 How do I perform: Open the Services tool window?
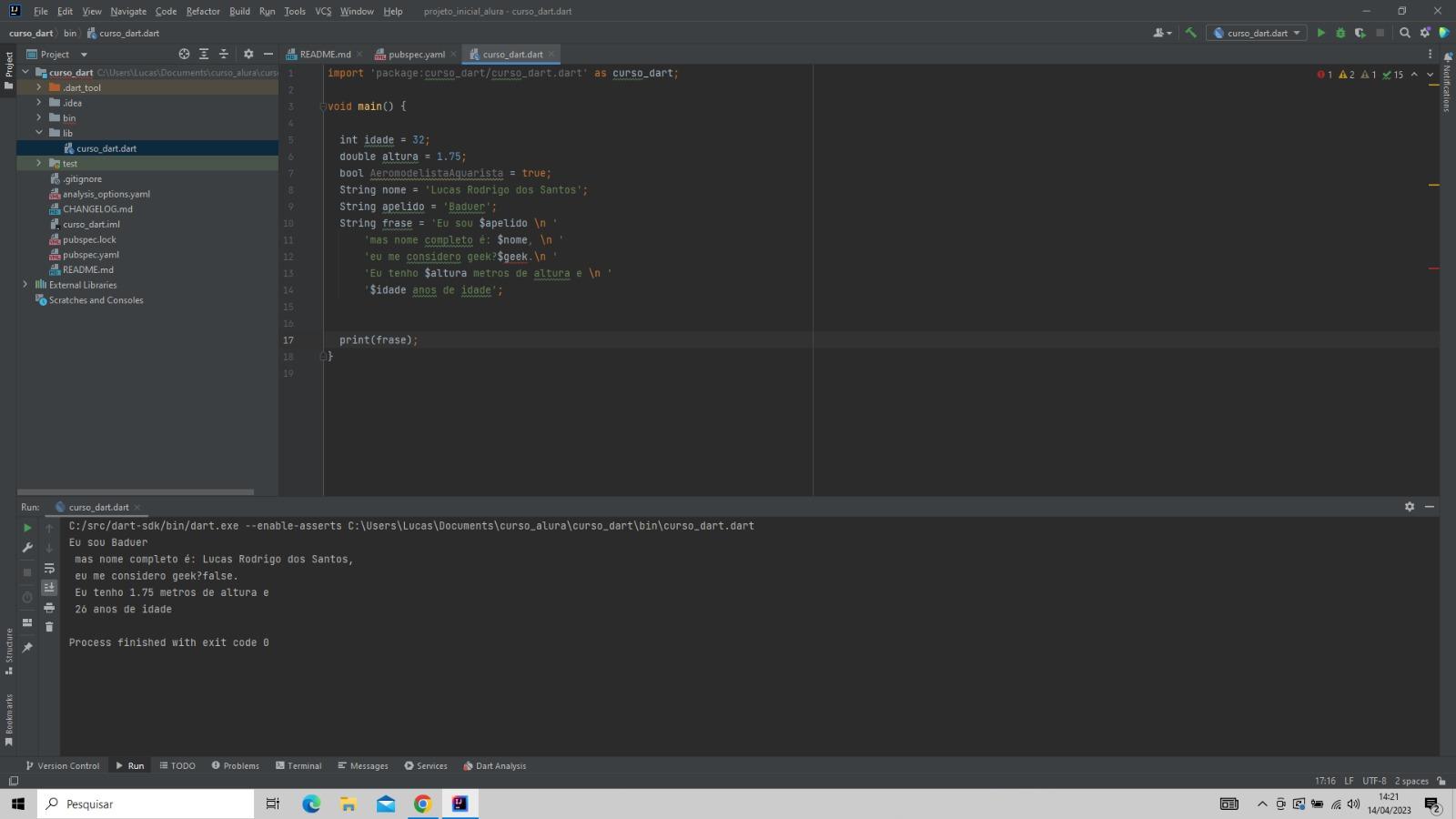click(426, 765)
